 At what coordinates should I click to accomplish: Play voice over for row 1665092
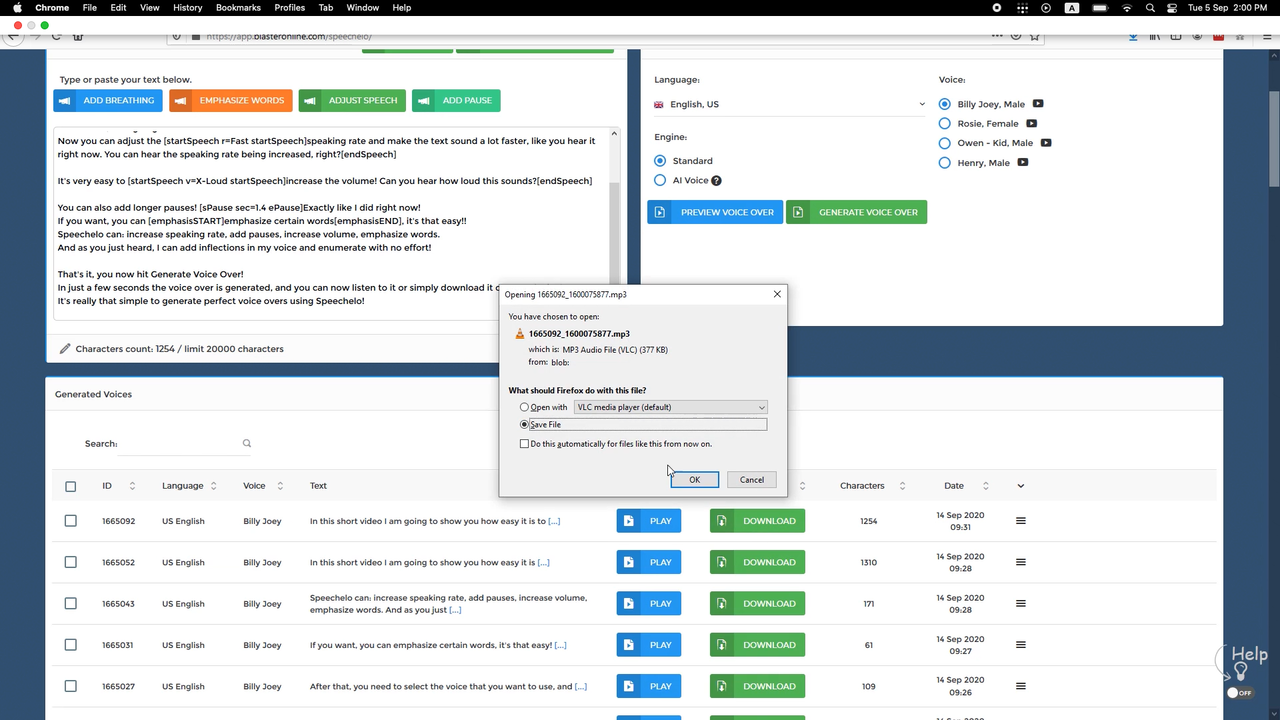(649, 521)
